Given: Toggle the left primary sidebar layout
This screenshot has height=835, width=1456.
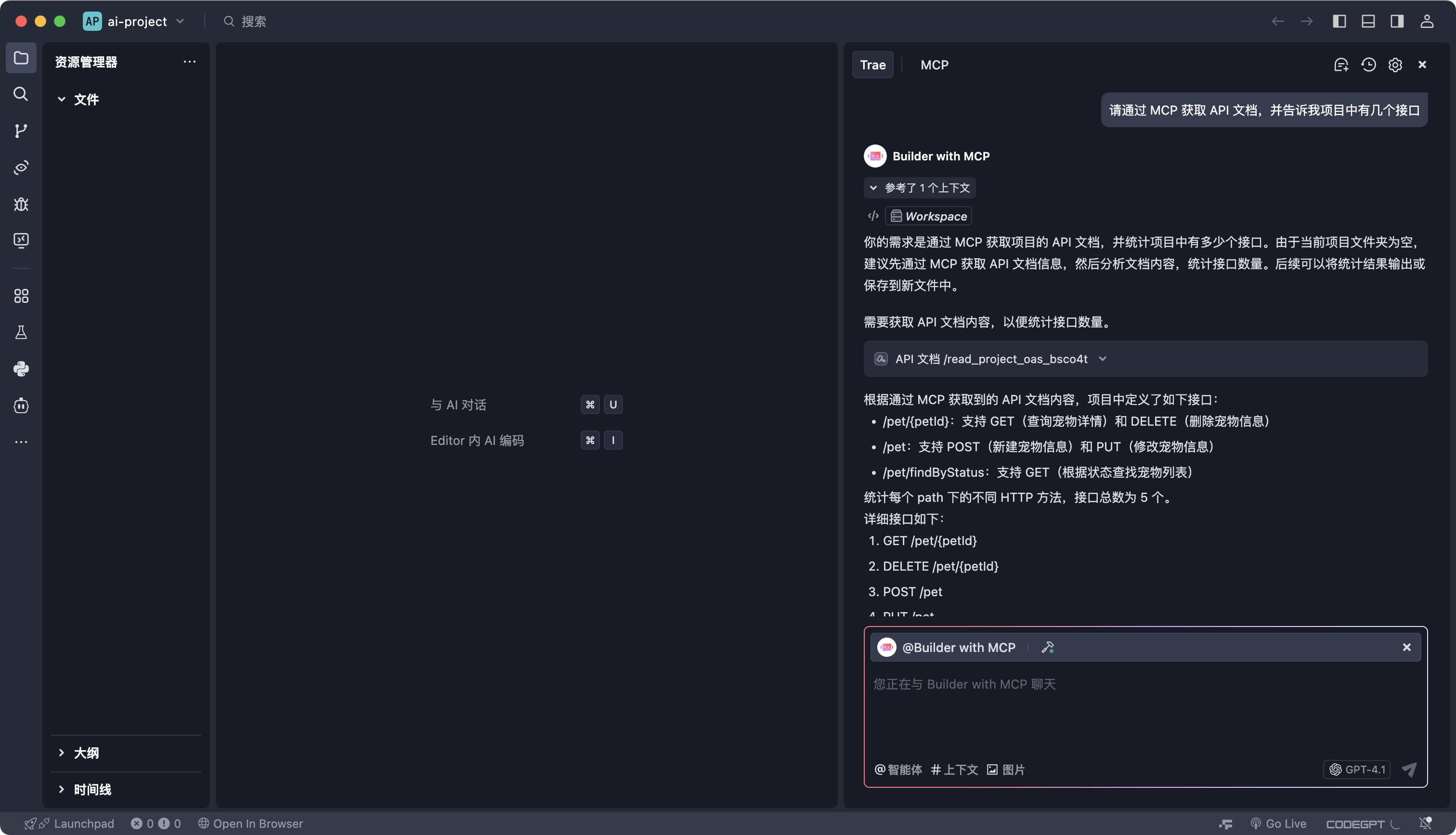Looking at the screenshot, I should point(1339,21).
